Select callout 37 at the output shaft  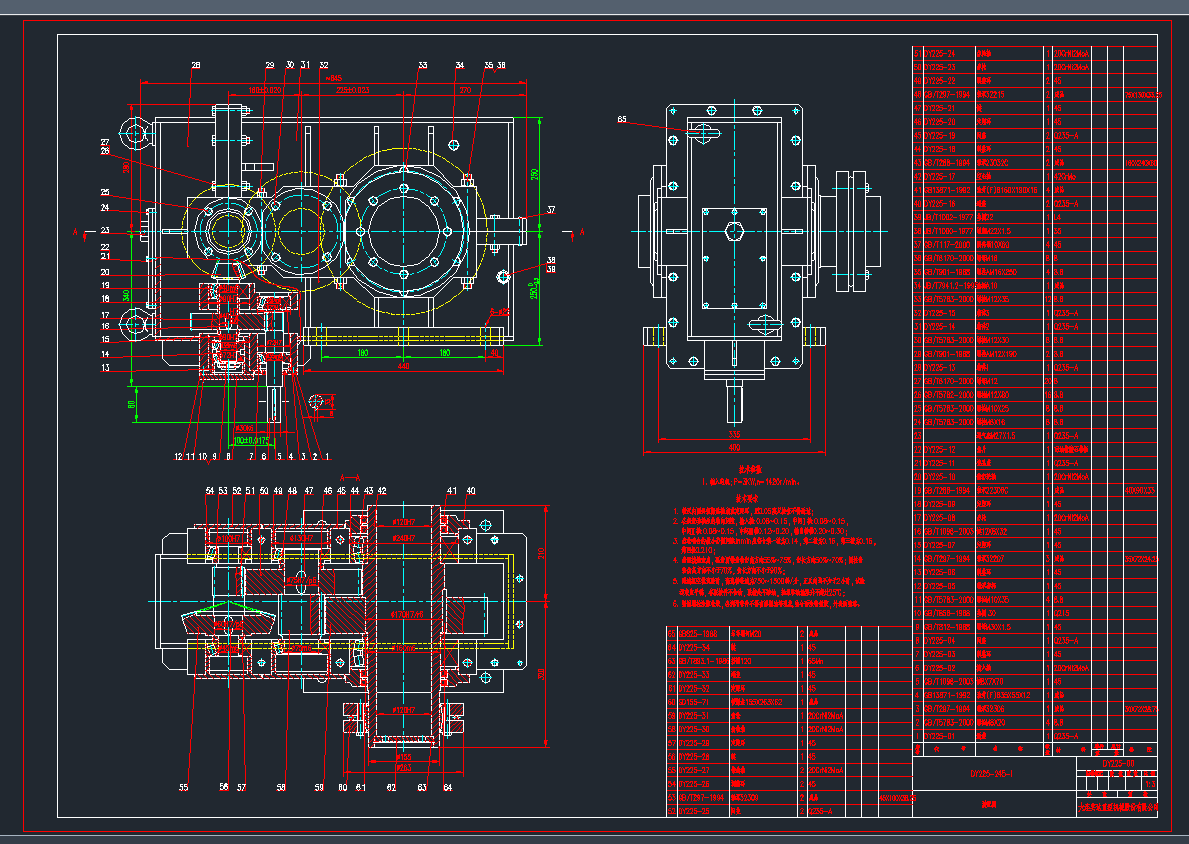pyautogui.click(x=550, y=211)
